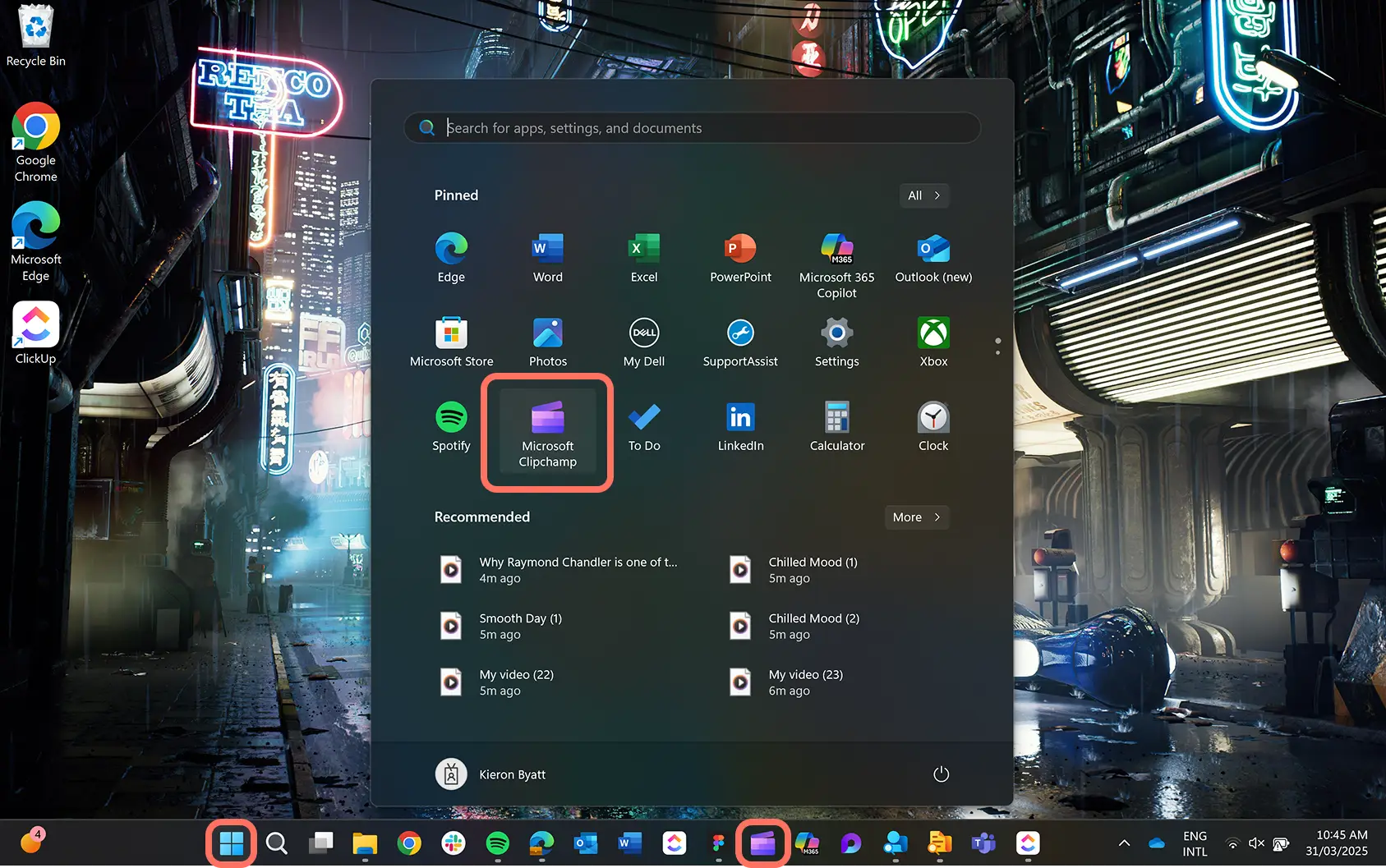Switch the ENG INTL input language
This screenshot has width=1386, height=868.
(x=1195, y=843)
